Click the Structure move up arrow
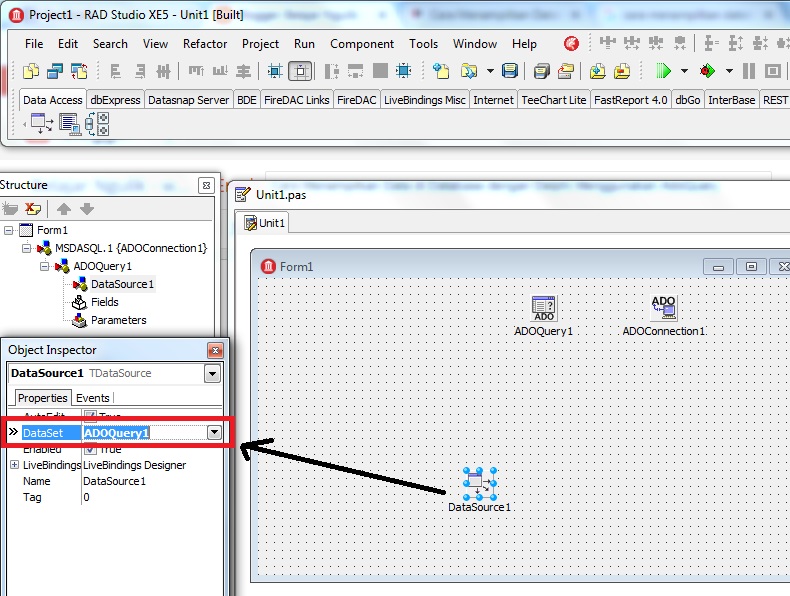790x596 pixels. tap(63, 209)
